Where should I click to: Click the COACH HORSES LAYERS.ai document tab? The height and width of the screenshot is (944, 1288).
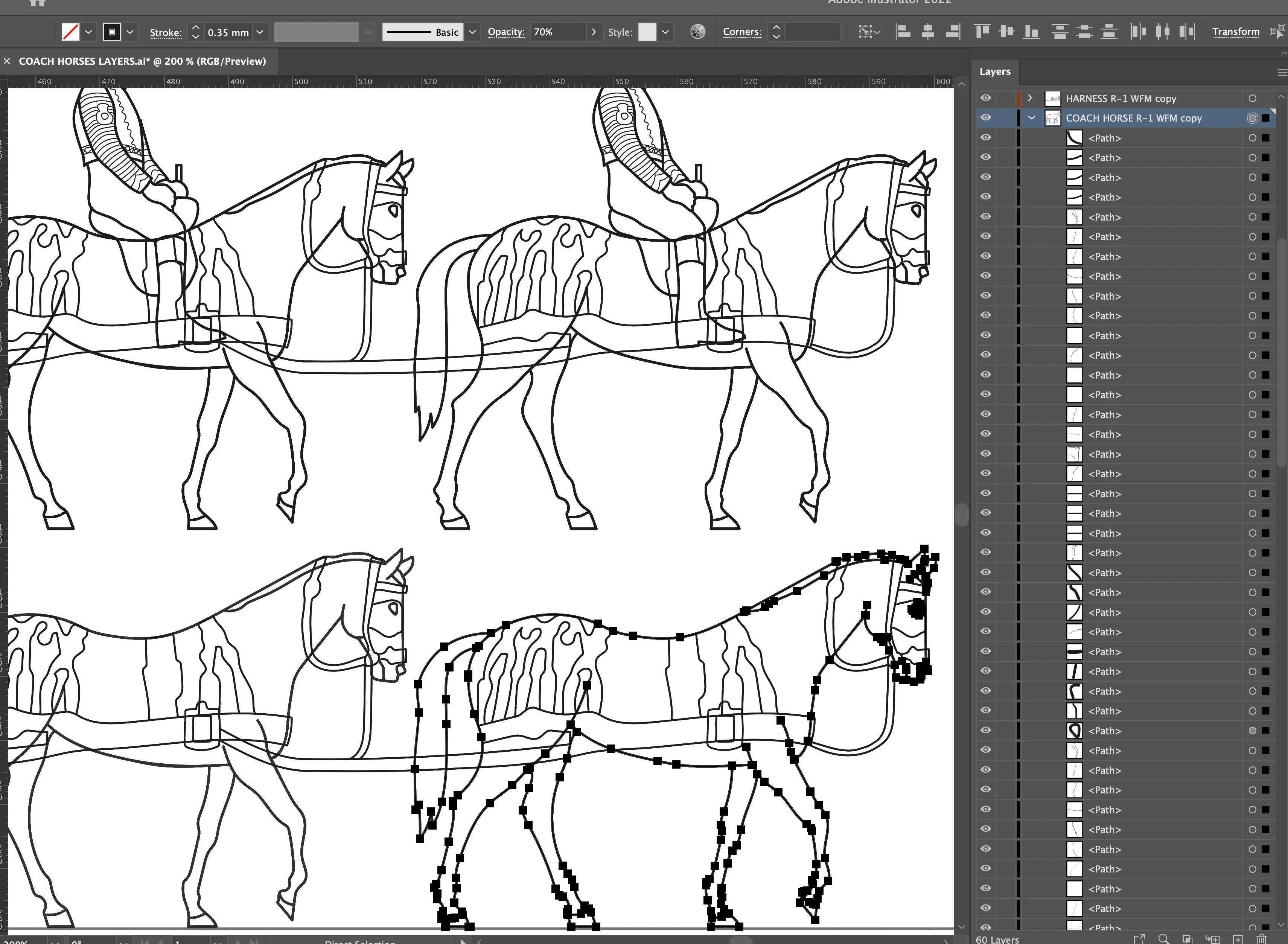pos(142,61)
